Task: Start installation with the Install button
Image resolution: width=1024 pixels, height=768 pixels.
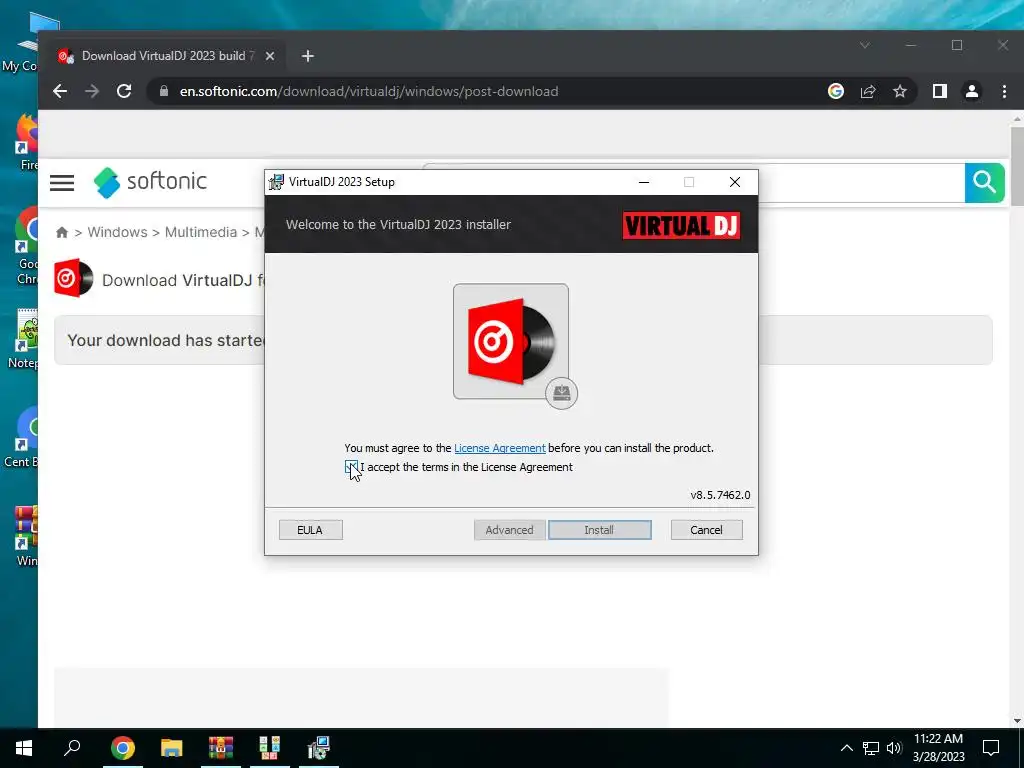Action: coord(600,530)
